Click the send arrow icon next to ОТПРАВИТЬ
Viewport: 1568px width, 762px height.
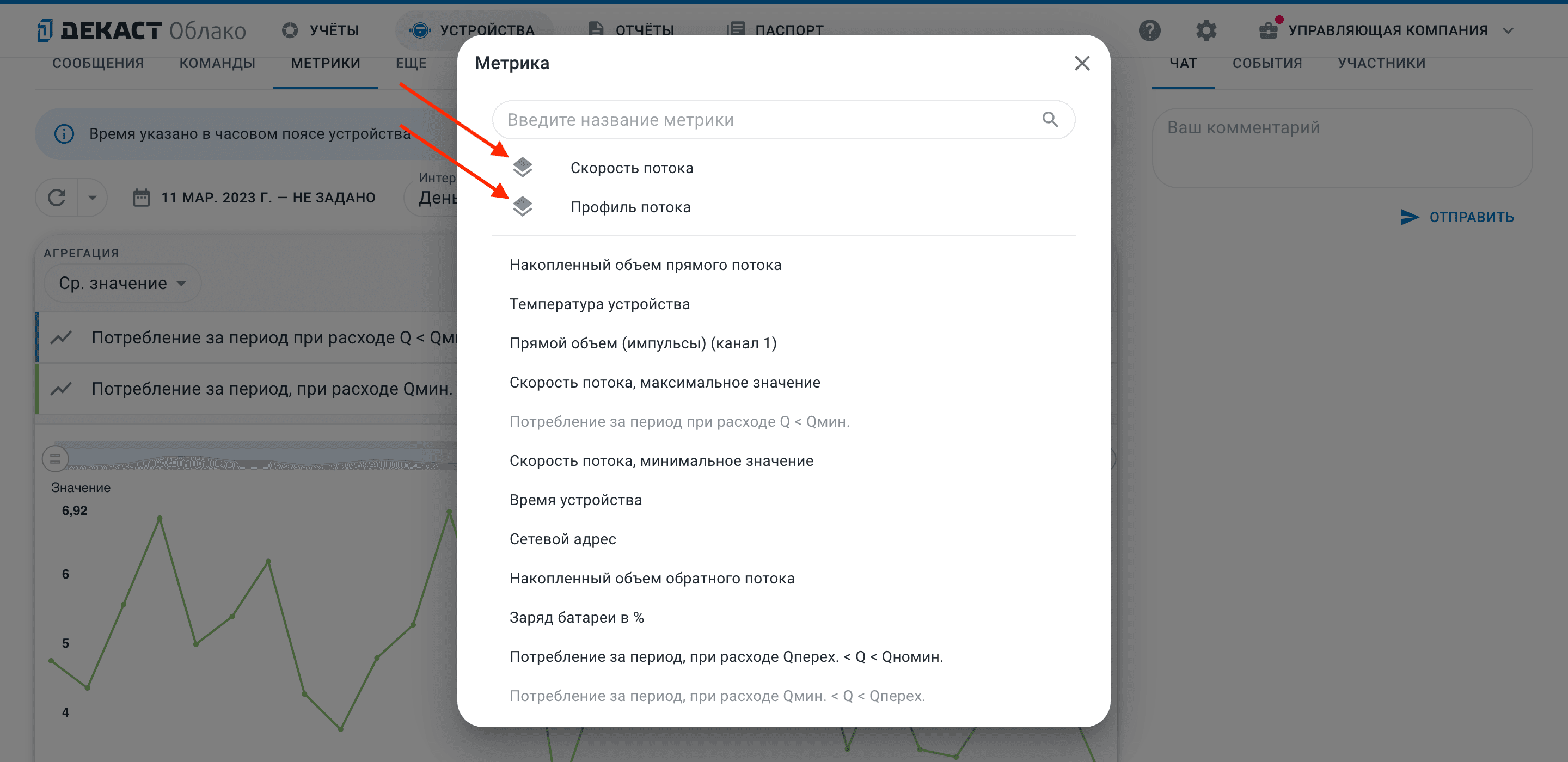tap(1409, 217)
